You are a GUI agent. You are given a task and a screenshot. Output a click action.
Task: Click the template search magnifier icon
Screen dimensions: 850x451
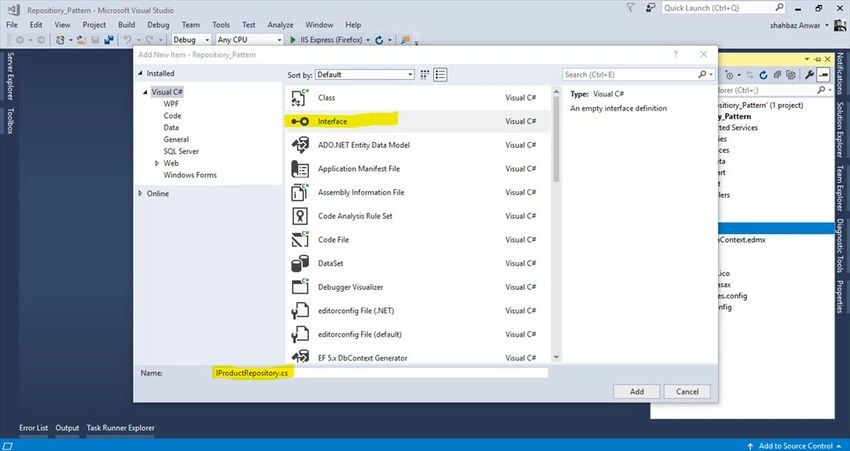(702, 74)
